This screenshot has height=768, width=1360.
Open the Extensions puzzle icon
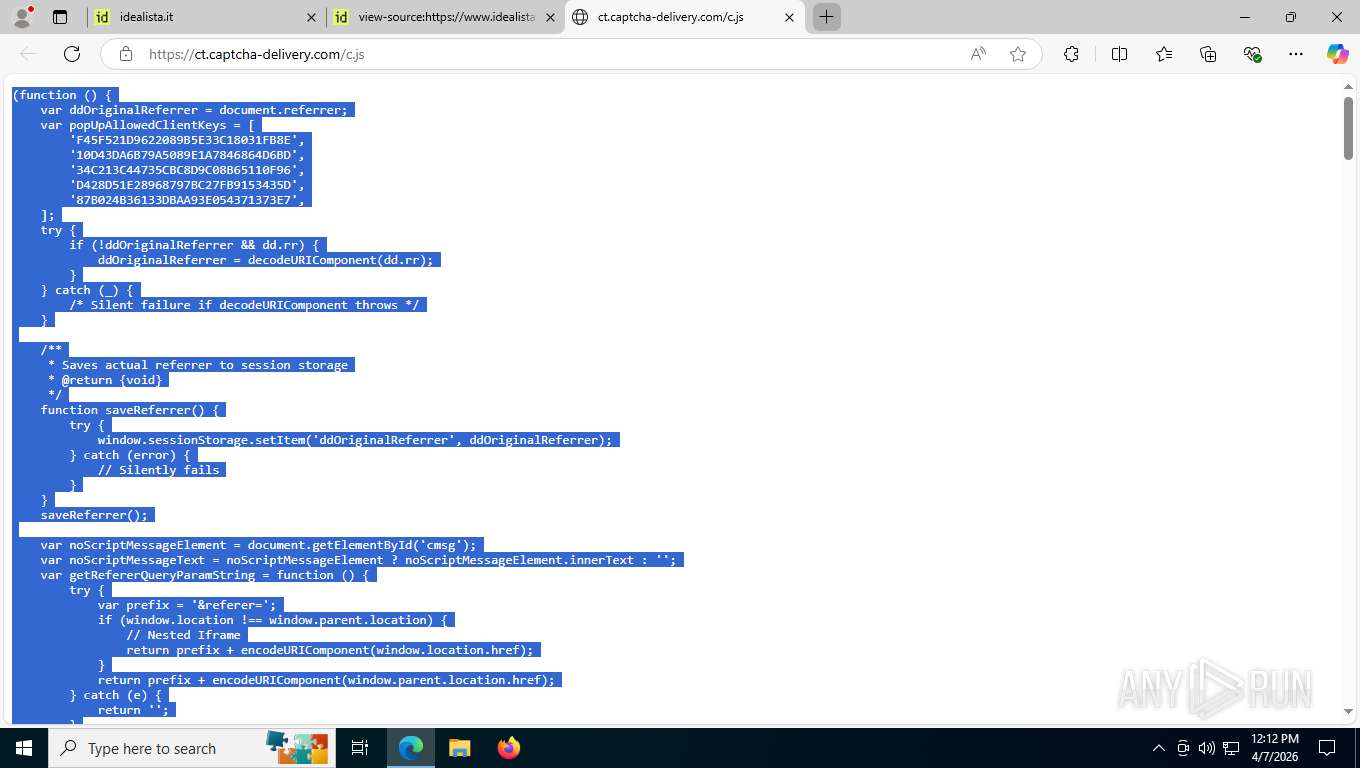[1071, 54]
